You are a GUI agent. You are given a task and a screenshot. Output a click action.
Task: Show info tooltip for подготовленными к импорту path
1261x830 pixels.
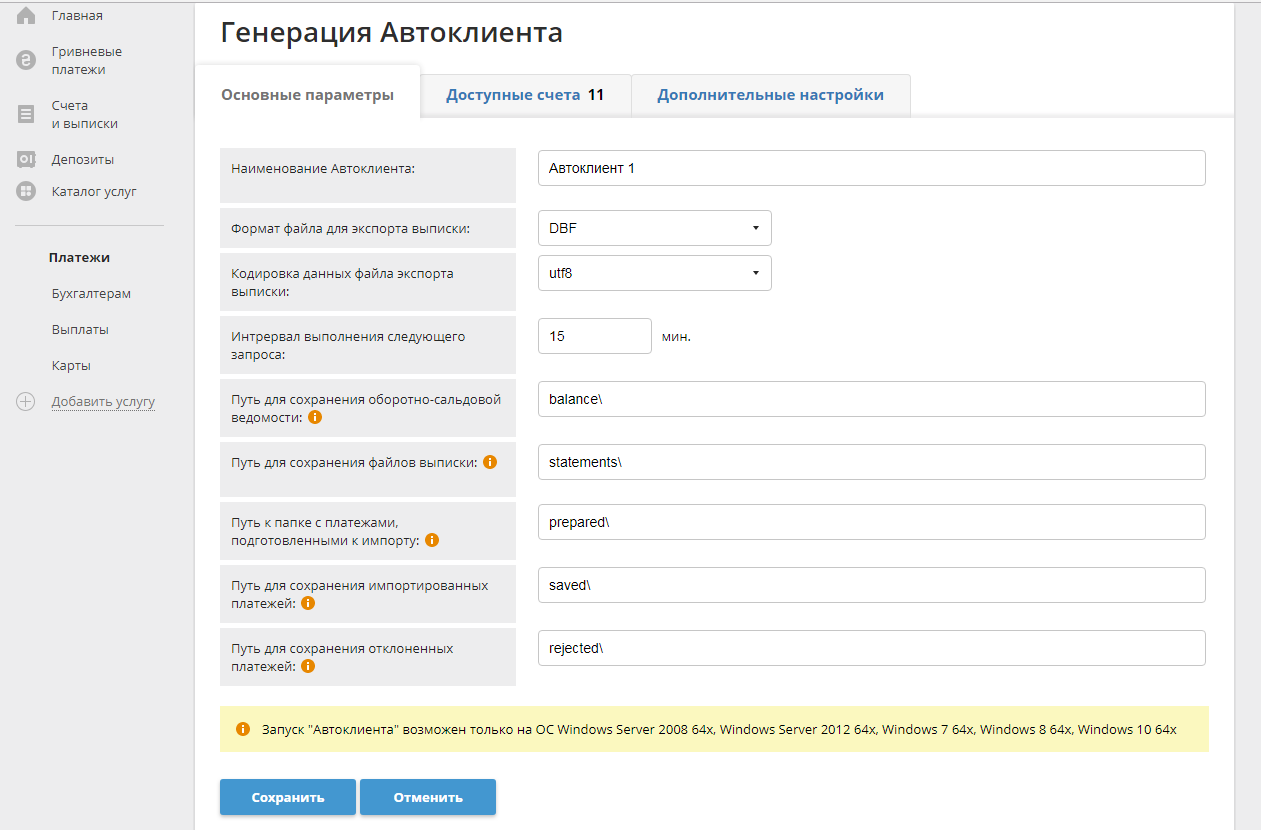[432, 540]
